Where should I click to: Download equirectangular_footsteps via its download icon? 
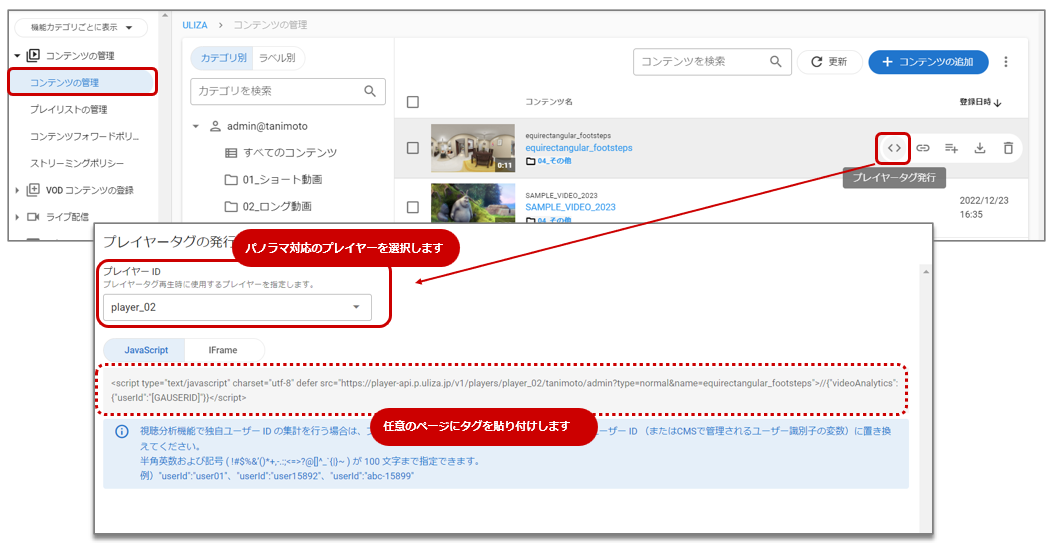980,148
